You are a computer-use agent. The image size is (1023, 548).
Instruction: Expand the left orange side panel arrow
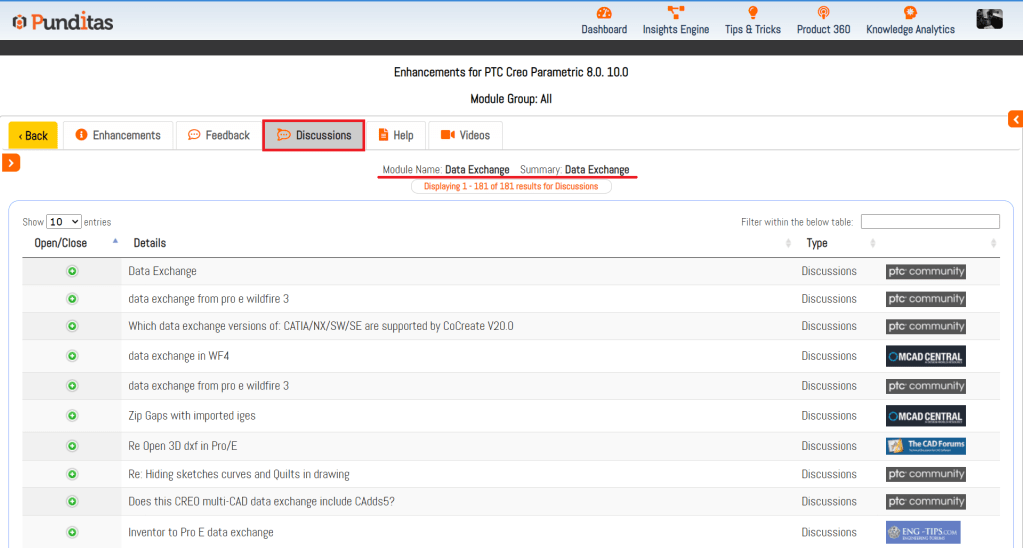pyautogui.click(x=10, y=162)
